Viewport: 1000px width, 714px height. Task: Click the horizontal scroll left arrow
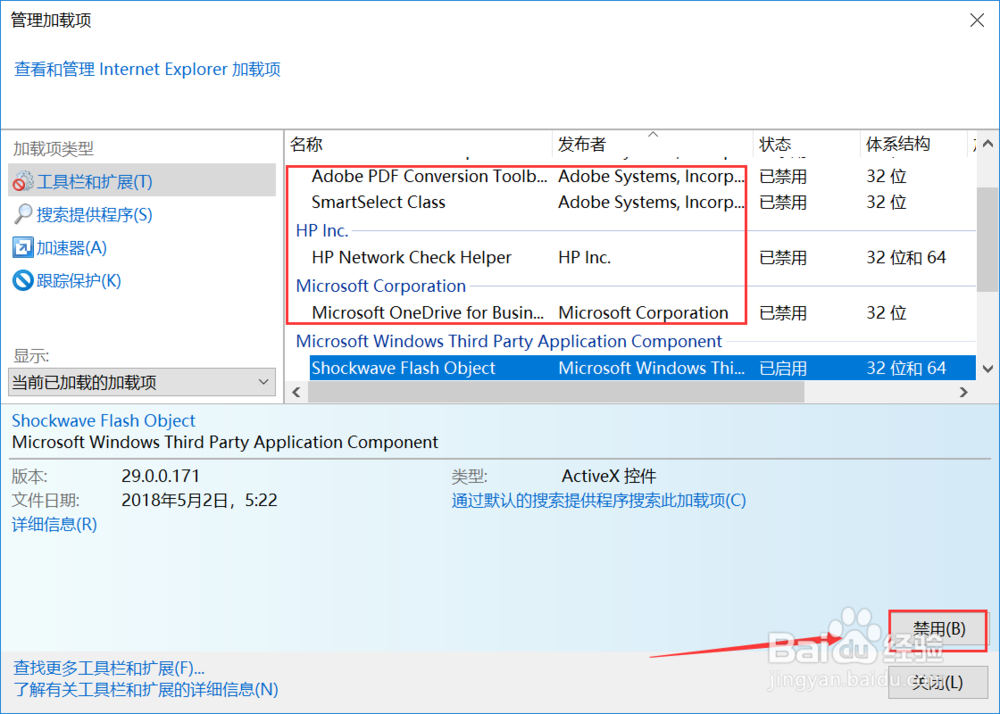tap(297, 392)
